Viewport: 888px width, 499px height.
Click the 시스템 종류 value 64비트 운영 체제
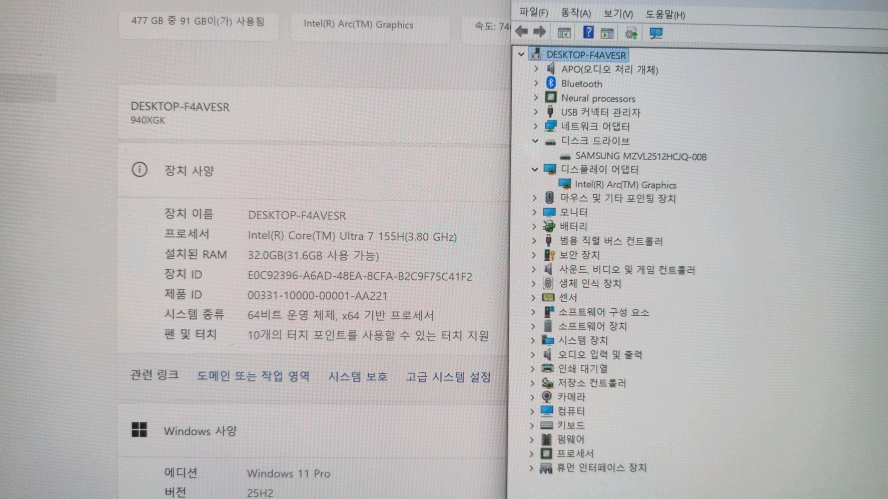click(292, 315)
